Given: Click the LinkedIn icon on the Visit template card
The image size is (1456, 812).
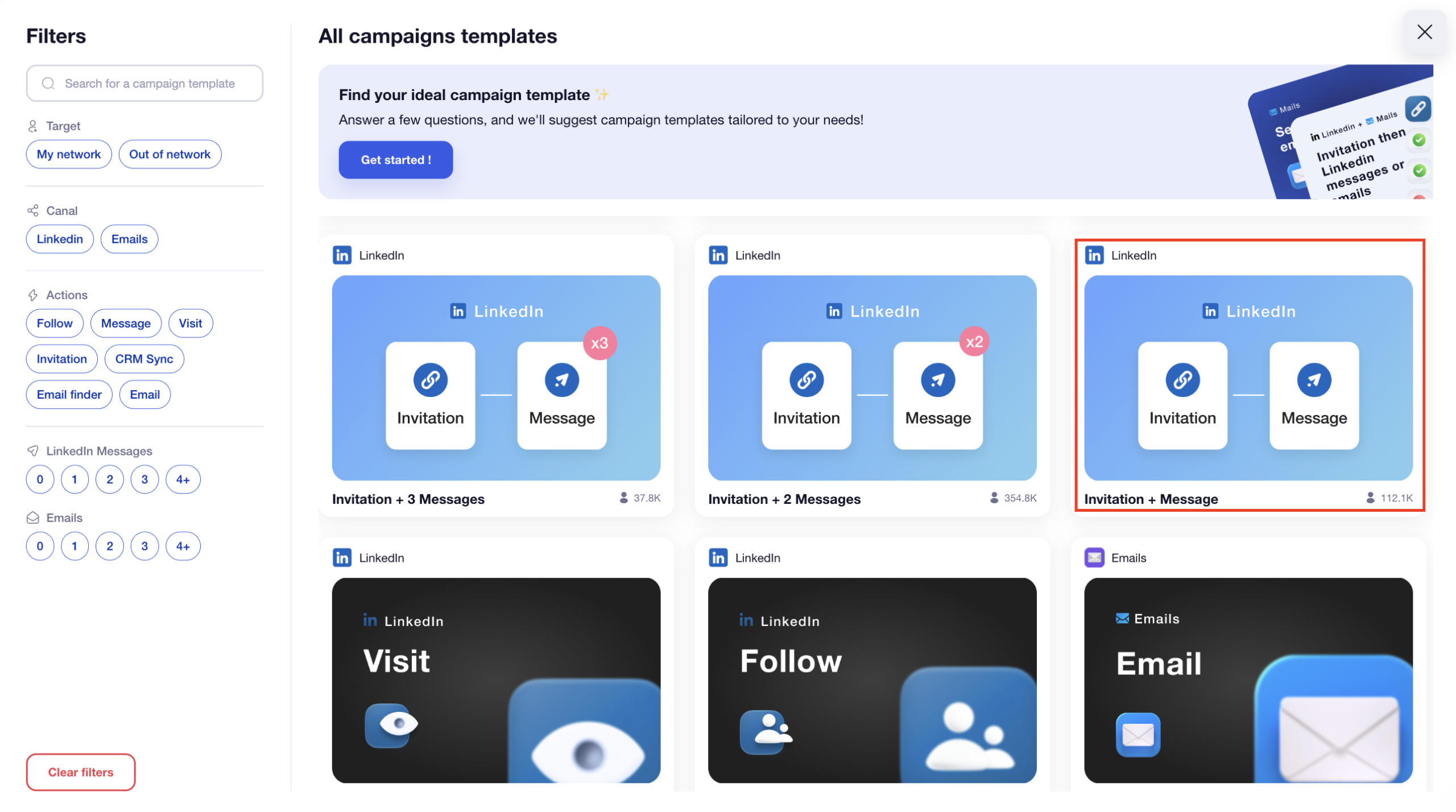Looking at the screenshot, I should pyautogui.click(x=342, y=557).
